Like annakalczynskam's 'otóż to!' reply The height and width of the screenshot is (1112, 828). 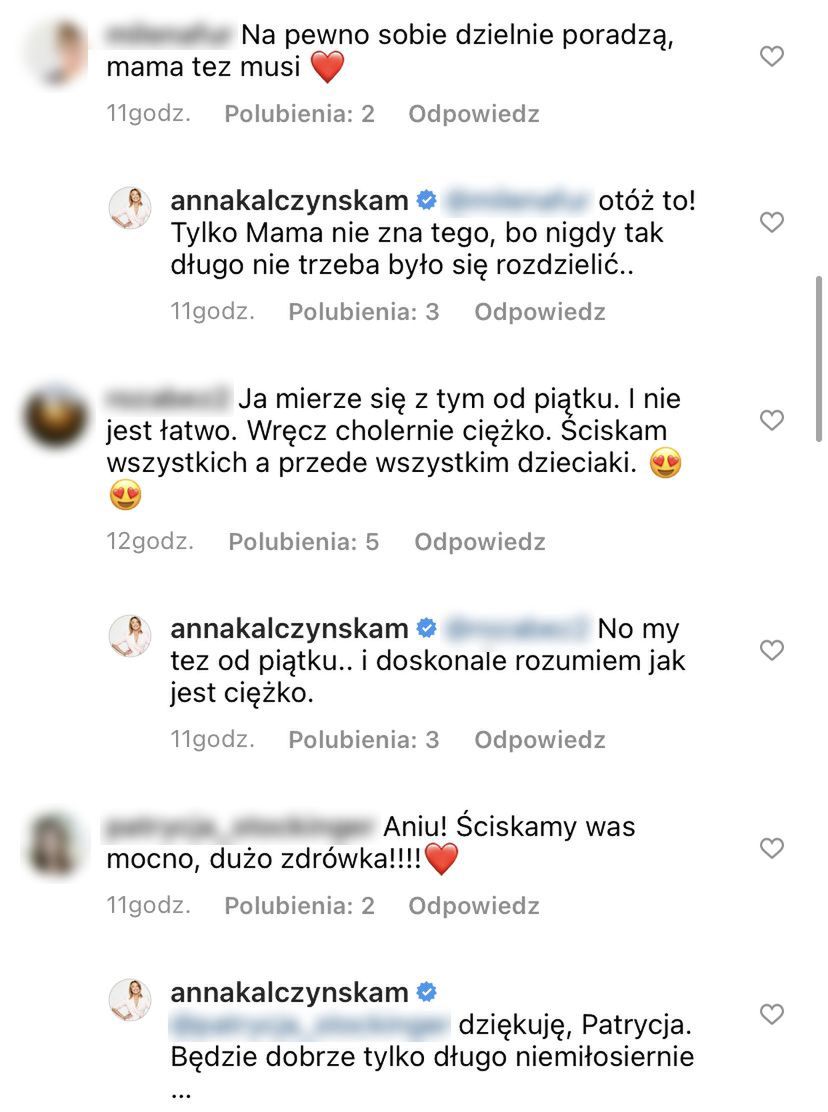point(771,222)
